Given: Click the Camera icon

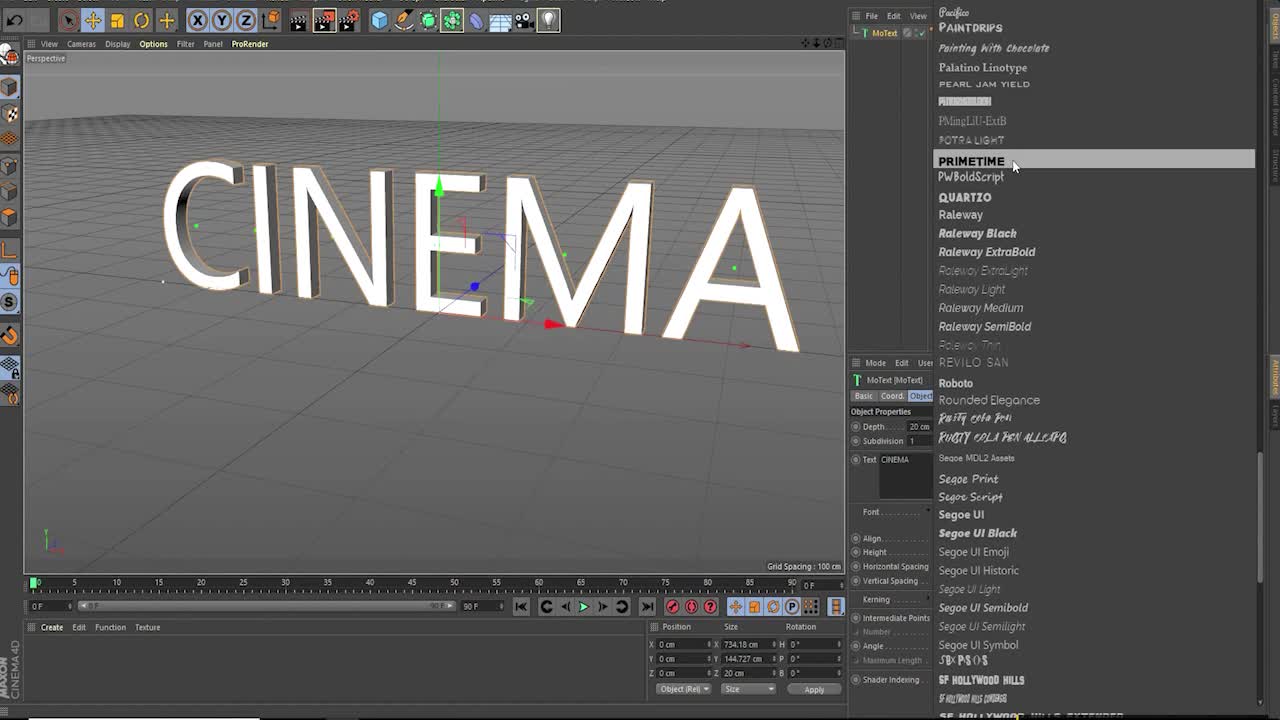Looking at the screenshot, I should [x=524, y=20].
